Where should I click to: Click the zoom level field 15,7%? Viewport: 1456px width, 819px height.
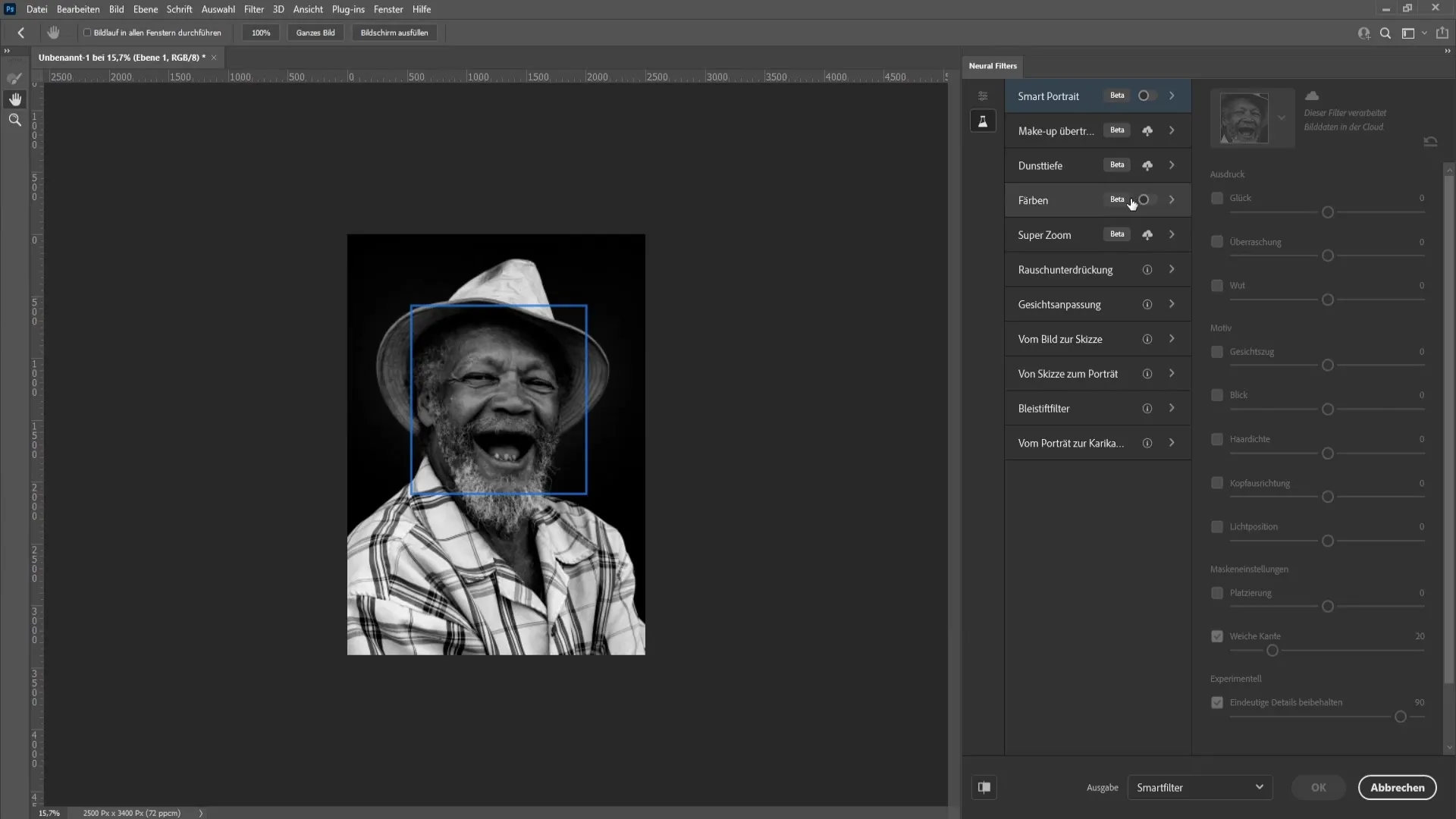pyautogui.click(x=49, y=813)
